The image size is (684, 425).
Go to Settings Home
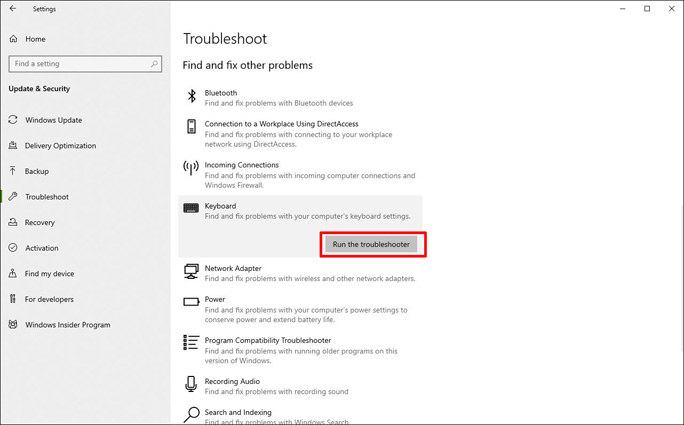pyautogui.click(x=35, y=39)
